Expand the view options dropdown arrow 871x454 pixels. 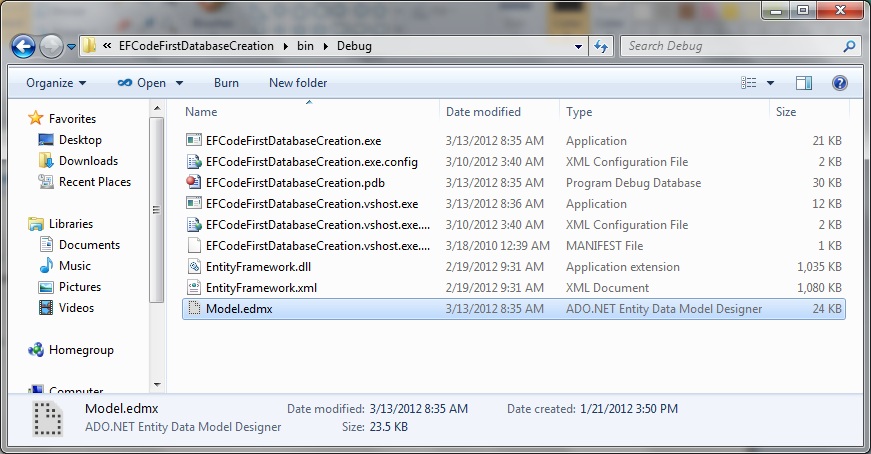(770, 83)
